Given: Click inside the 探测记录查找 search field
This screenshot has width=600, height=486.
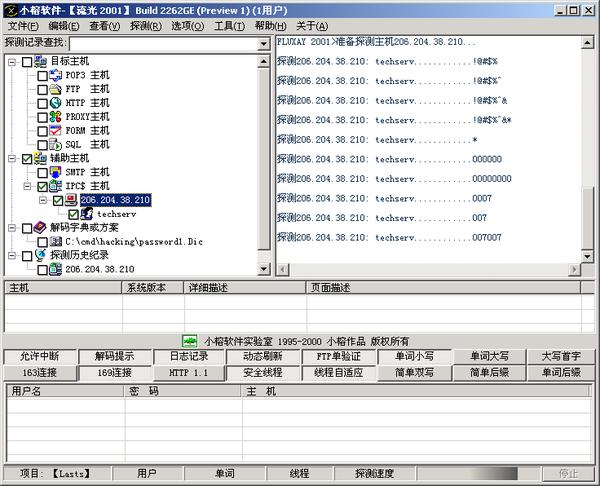Looking at the screenshot, I should tap(163, 44).
